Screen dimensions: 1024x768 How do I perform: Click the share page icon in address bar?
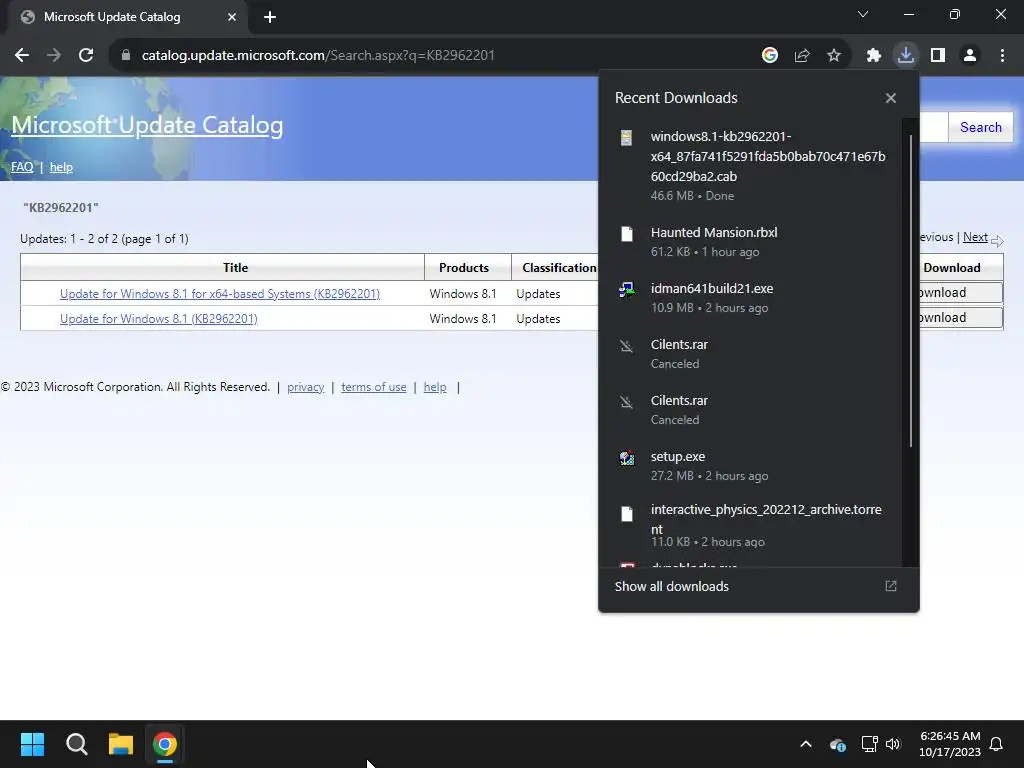pyautogui.click(x=802, y=56)
